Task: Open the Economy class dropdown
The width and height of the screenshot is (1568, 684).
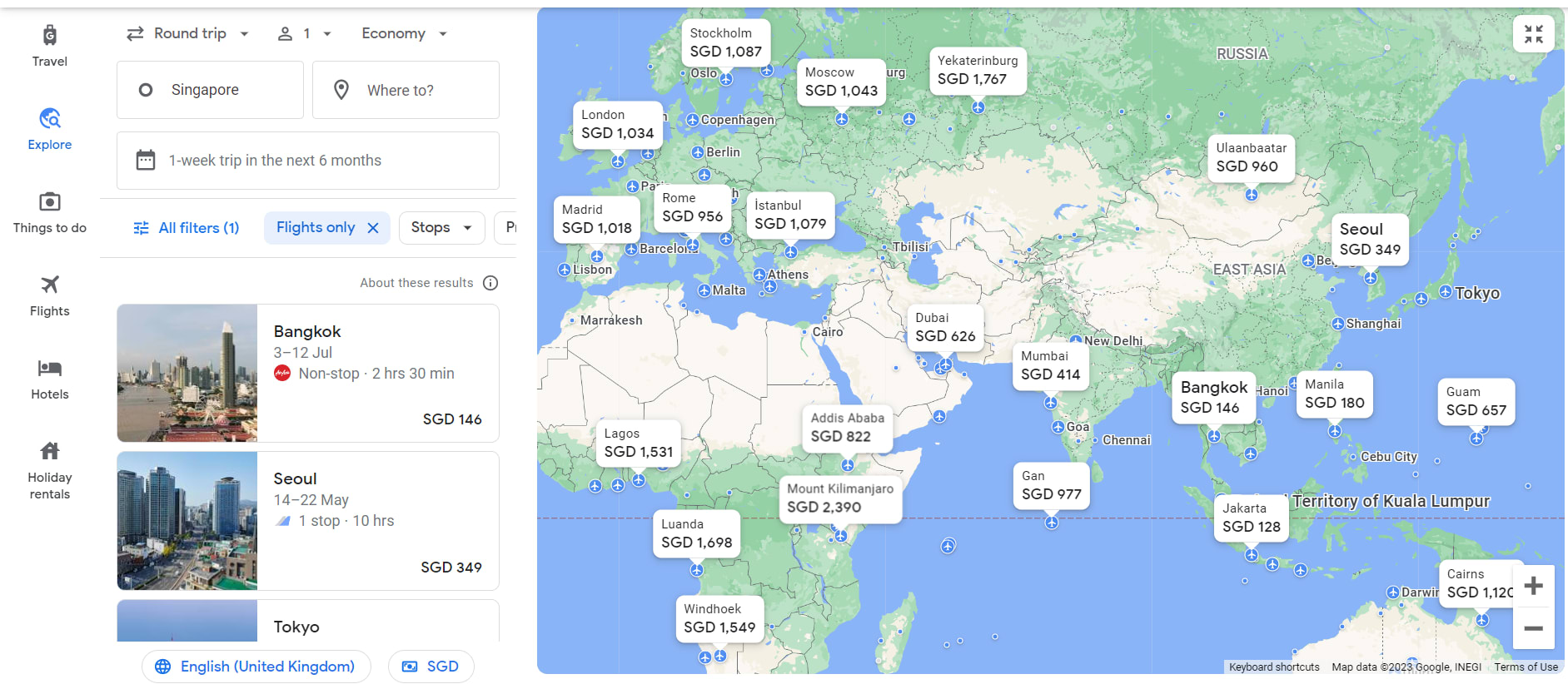Action: click(x=405, y=33)
